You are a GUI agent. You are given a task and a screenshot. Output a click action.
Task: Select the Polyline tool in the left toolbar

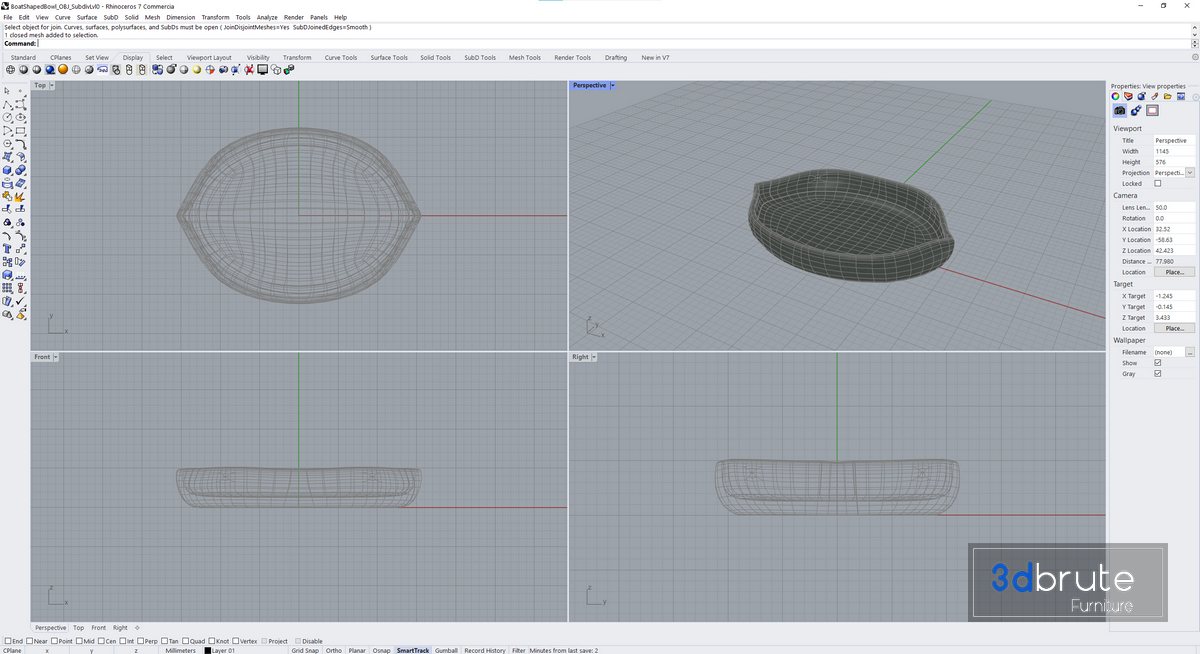(7, 104)
